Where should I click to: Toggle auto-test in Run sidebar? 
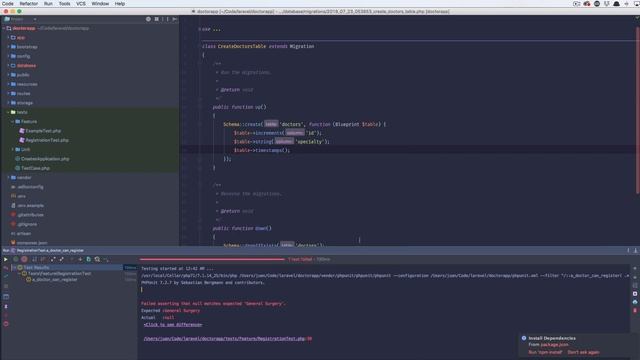[x=6, y=276]
